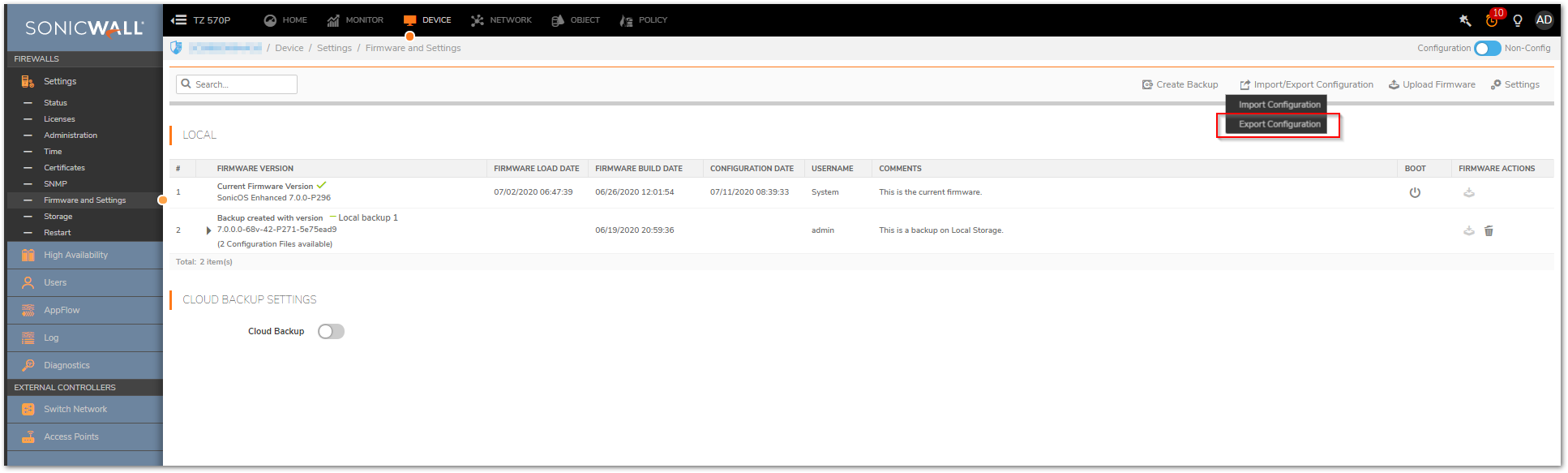The height and width of the screenshot is (473, 1568).
Task: Click the AD user avatar
Action: [1544, 20]
